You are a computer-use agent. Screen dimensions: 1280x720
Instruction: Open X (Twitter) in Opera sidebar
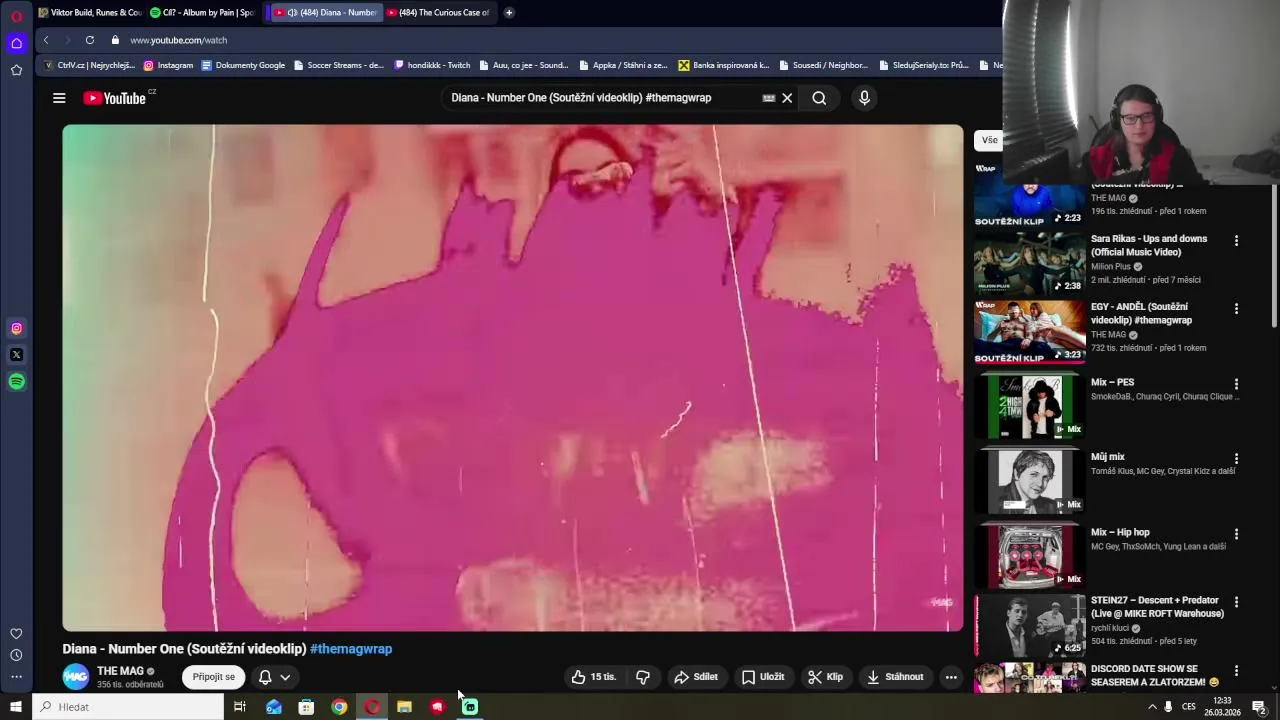click(x=16, y=355)
